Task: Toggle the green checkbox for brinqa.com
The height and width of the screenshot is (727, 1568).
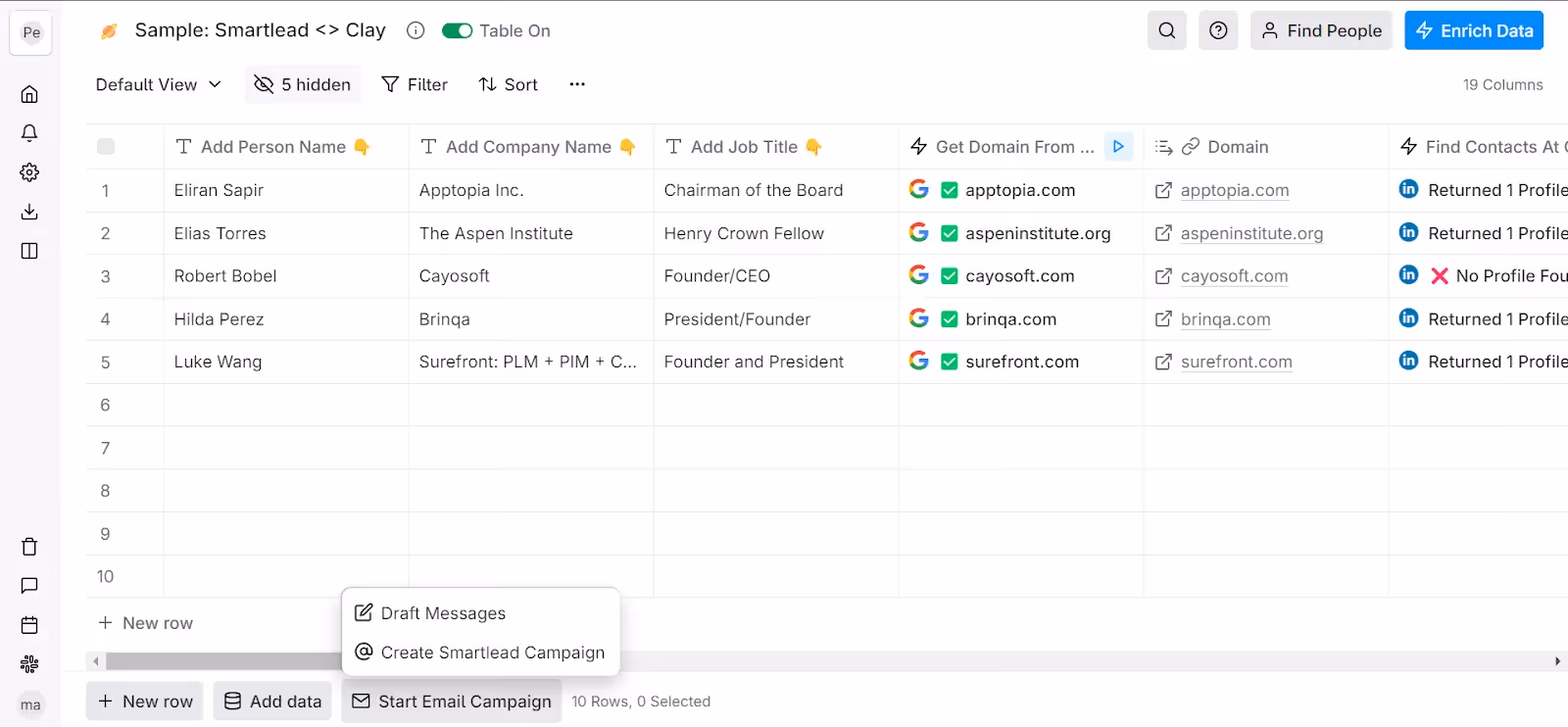Action: [x=949, y=319]
